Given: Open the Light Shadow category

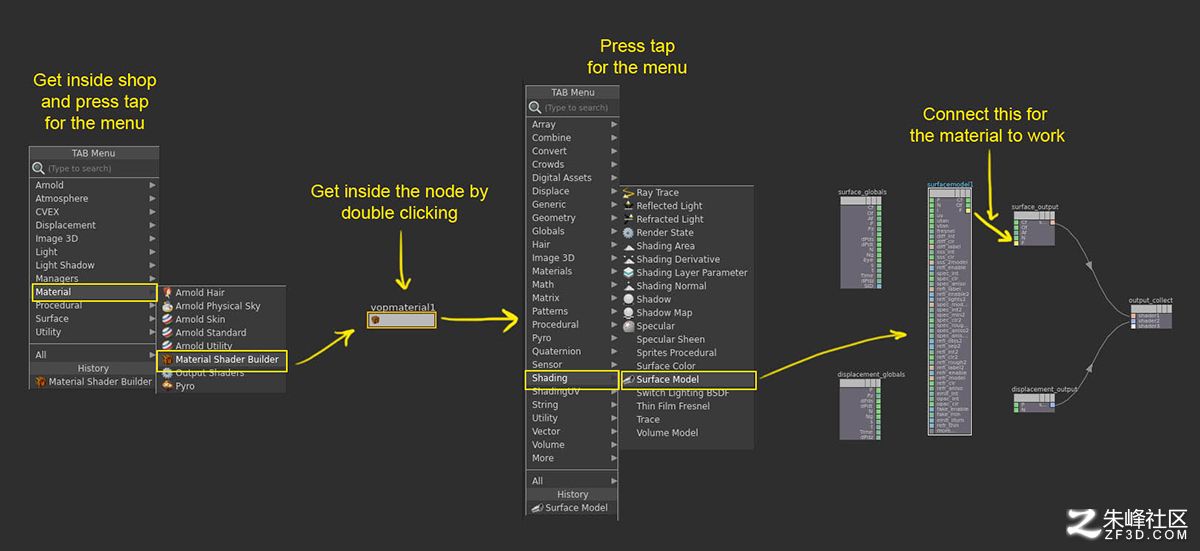Looking at the screenshot, I should 94,265.
